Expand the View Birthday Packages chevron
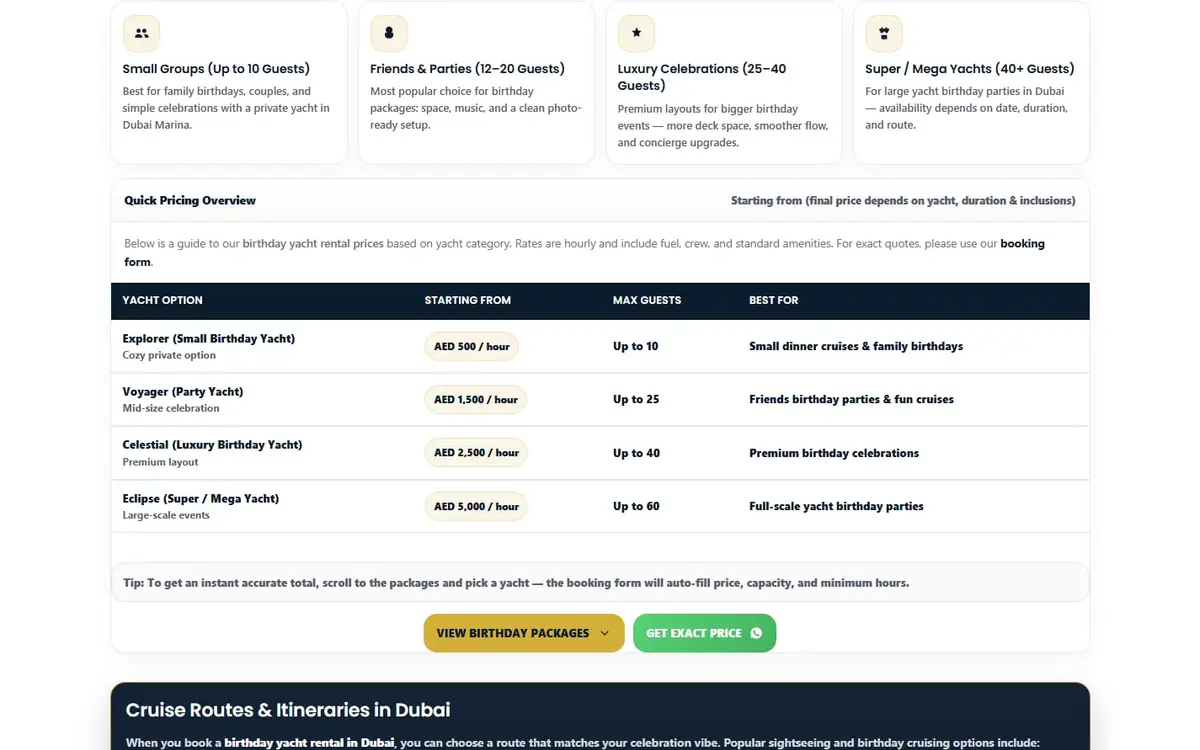Viewport: 1200px width, 750px height. tap(604, 633)
